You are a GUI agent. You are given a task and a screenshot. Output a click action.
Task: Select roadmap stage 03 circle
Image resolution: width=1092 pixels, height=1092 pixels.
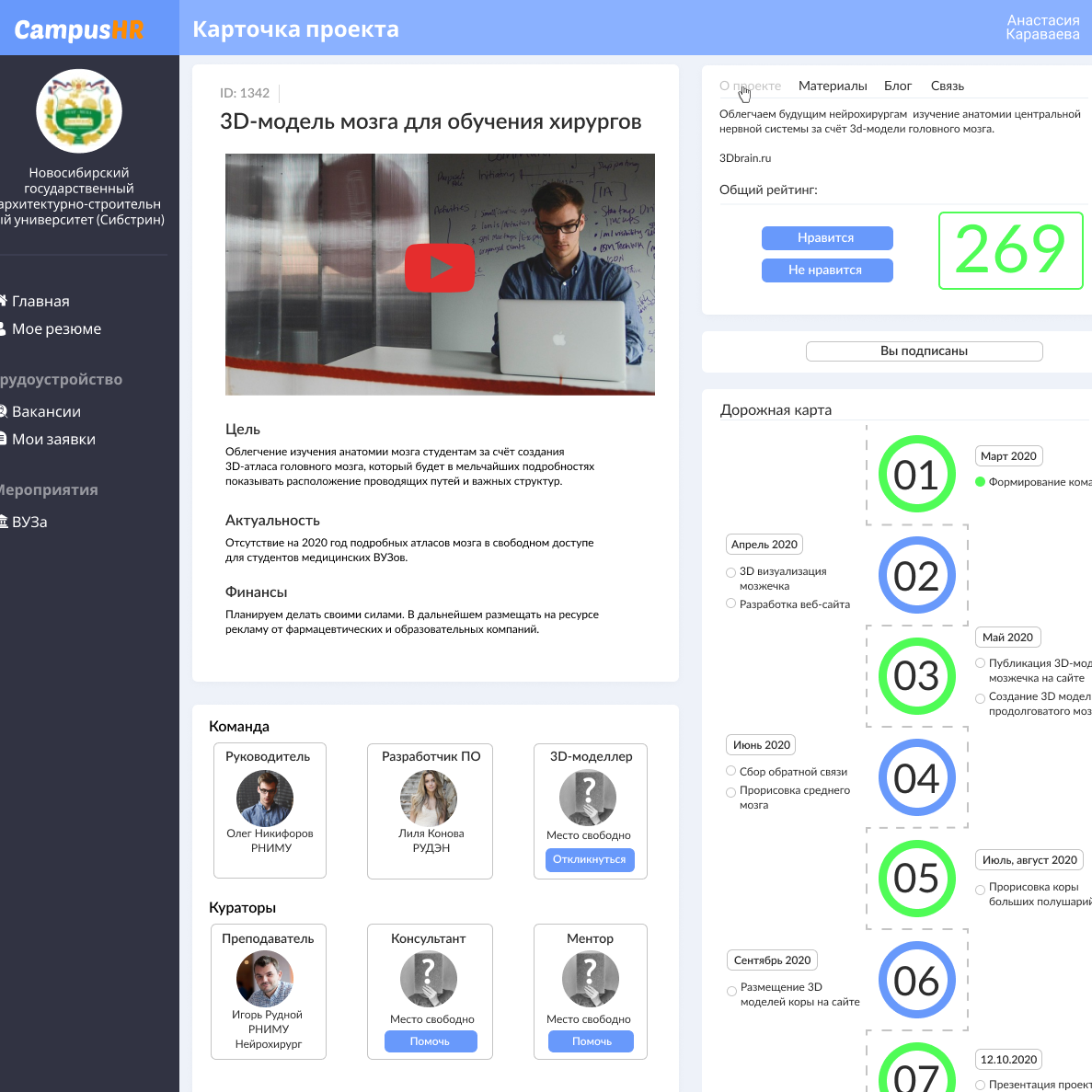point(916,676)
